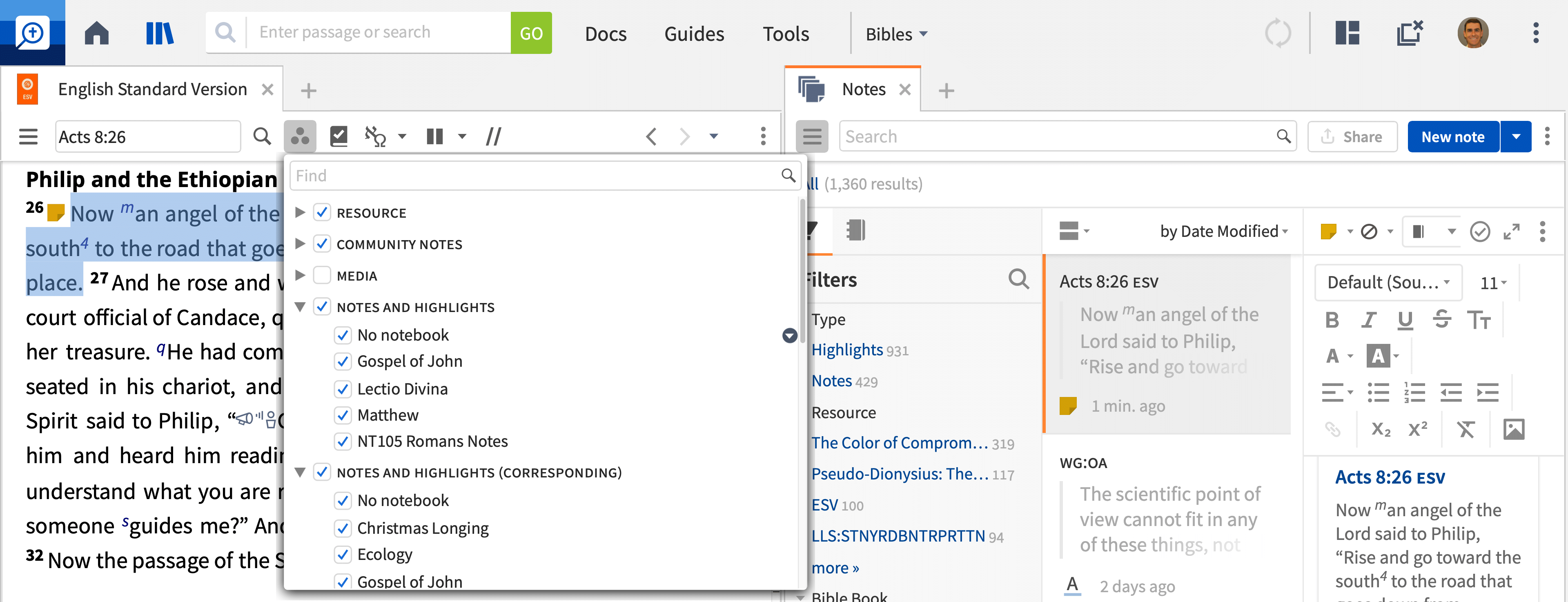The width and height of the screenshot is (1568, 602).
Task: Open the 'by Date Modified' sort dropdown
Action: [1223, 231]
